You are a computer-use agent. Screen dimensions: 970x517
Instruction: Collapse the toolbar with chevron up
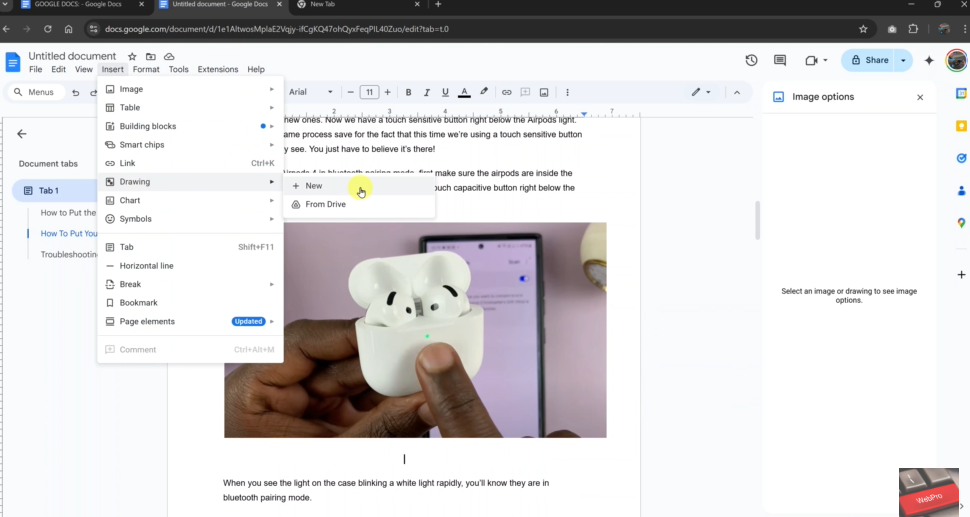[x=737, y=92]
